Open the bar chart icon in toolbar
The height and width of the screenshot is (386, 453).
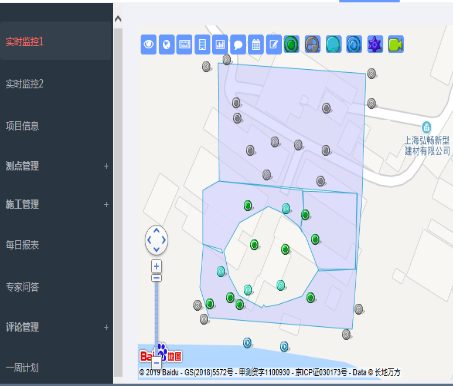[x=220, y=44]
